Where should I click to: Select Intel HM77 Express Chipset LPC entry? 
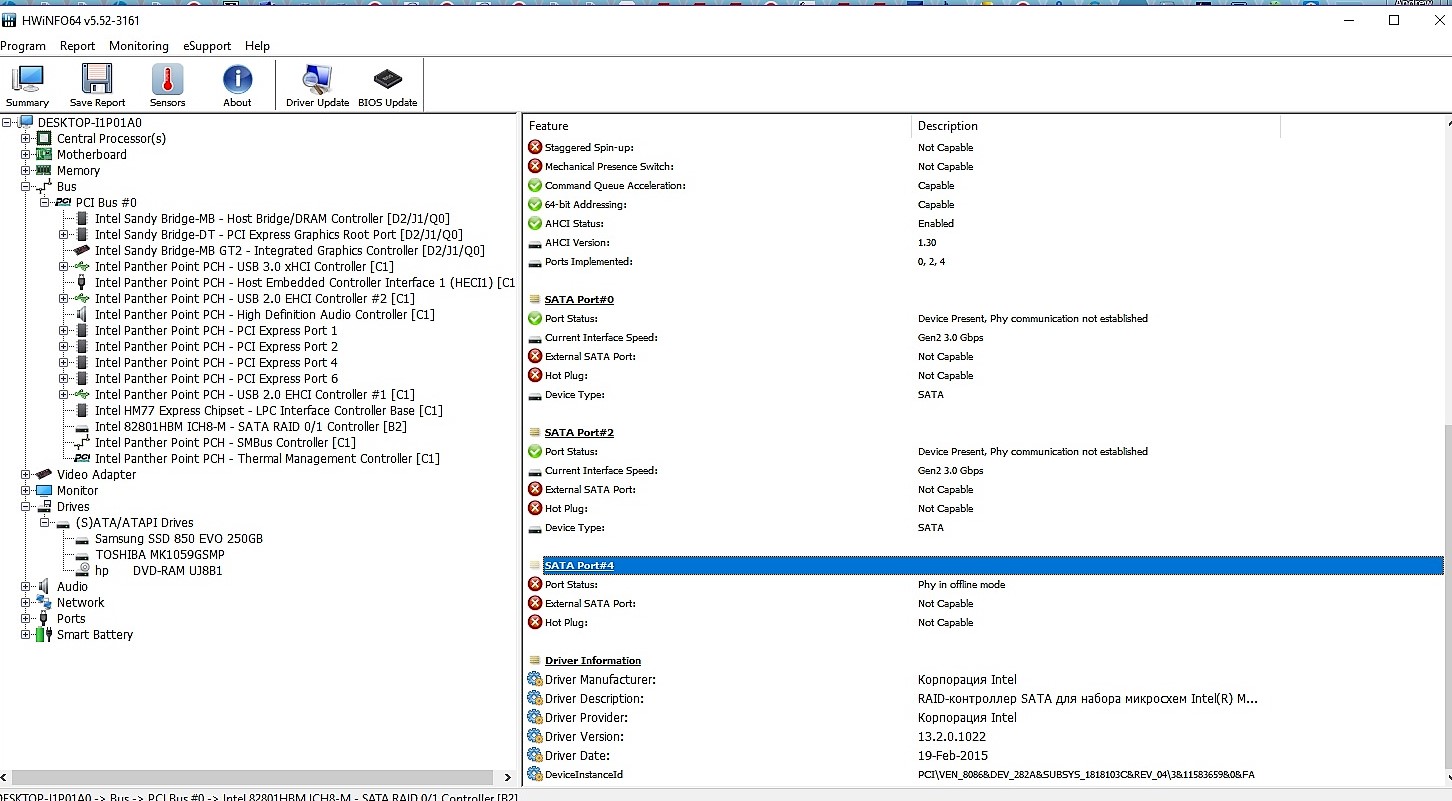click(x=269, y=410)
